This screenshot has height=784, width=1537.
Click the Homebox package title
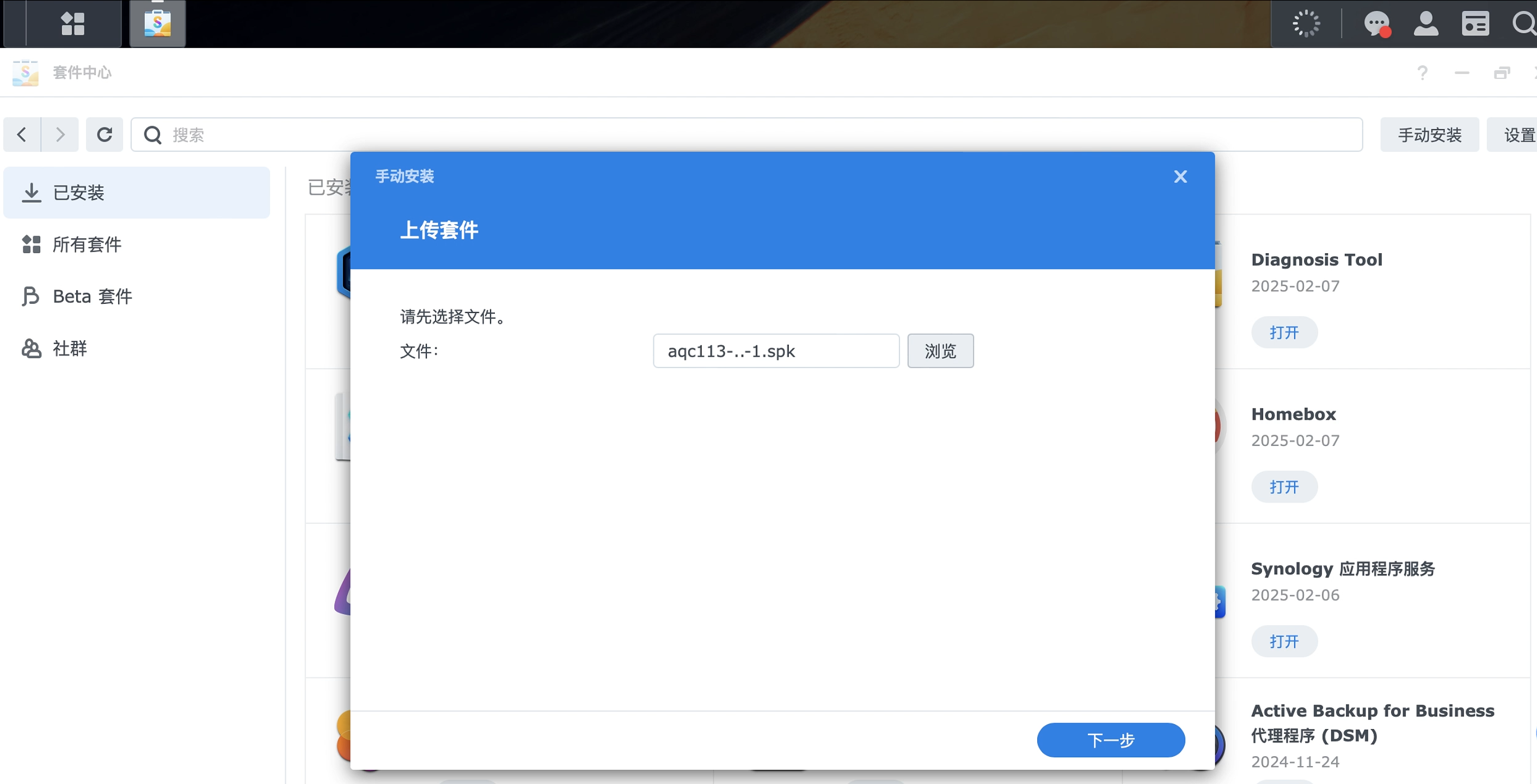(1294, 414)
